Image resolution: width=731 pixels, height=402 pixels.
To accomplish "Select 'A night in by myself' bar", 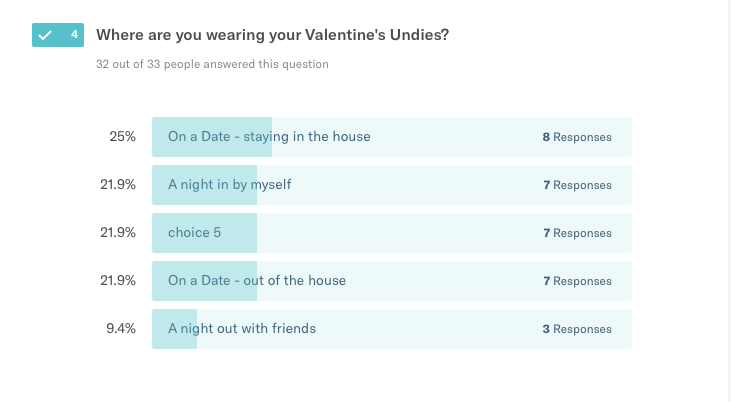I will tap(392, 185).
